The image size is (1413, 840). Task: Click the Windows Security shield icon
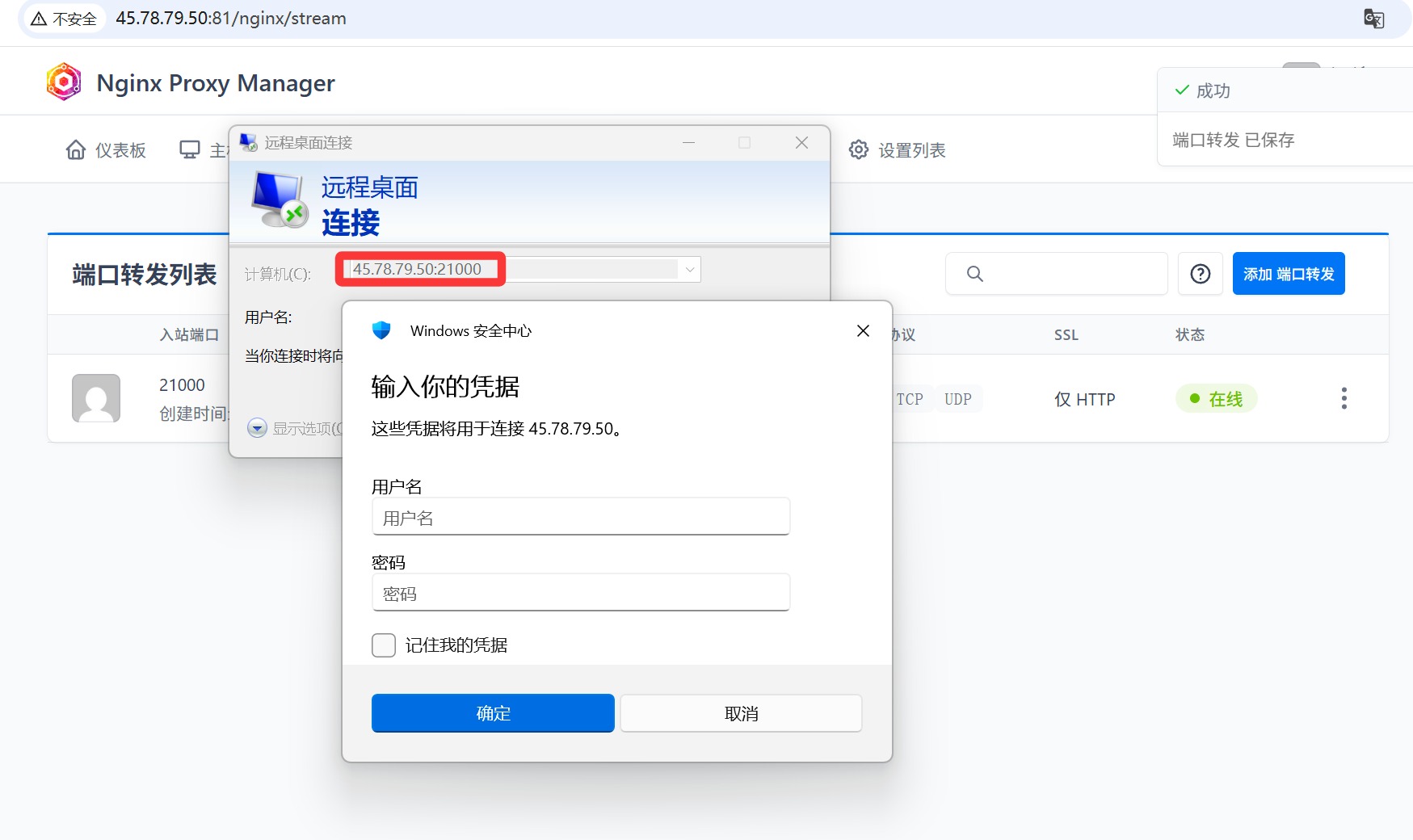click(381, 330)
